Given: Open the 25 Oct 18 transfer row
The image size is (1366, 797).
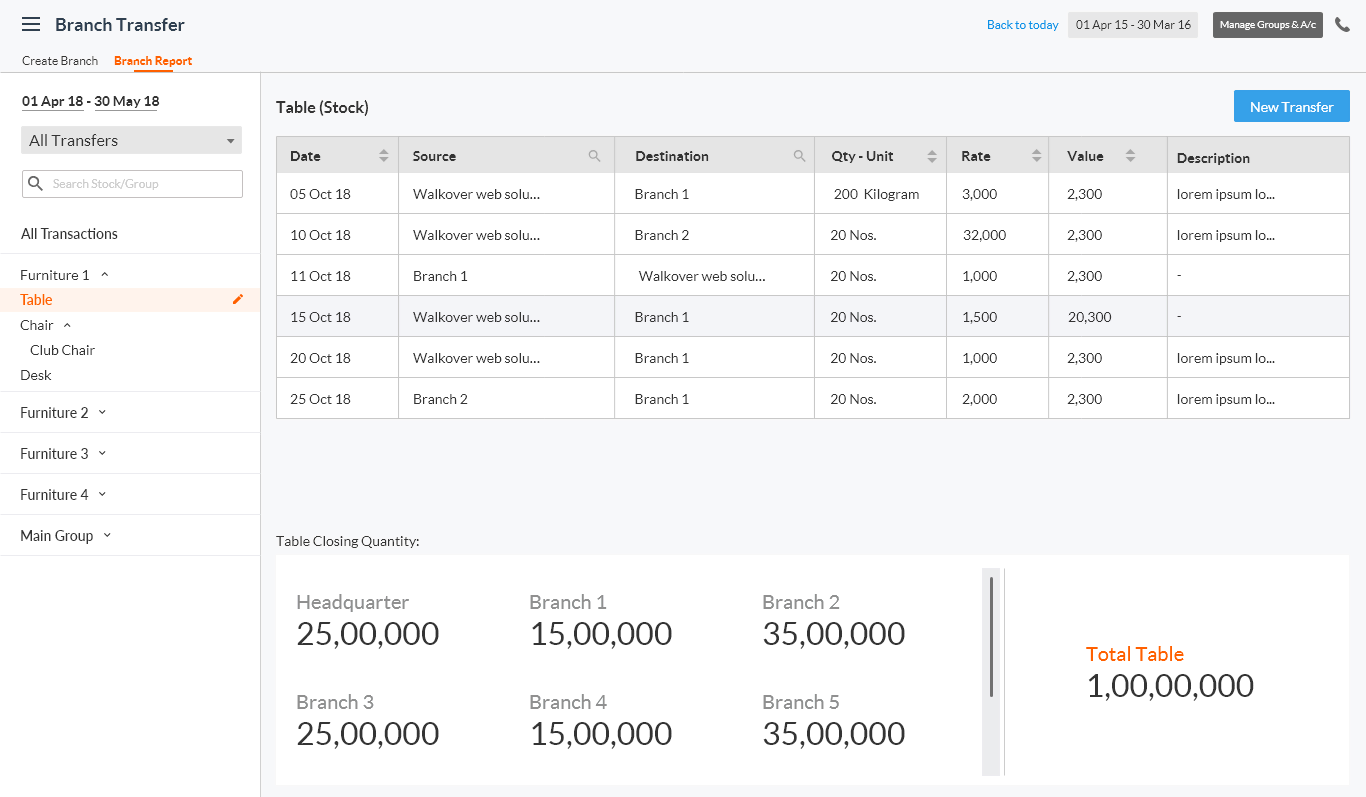Looking at the screenshot, I should coord(813,399).
